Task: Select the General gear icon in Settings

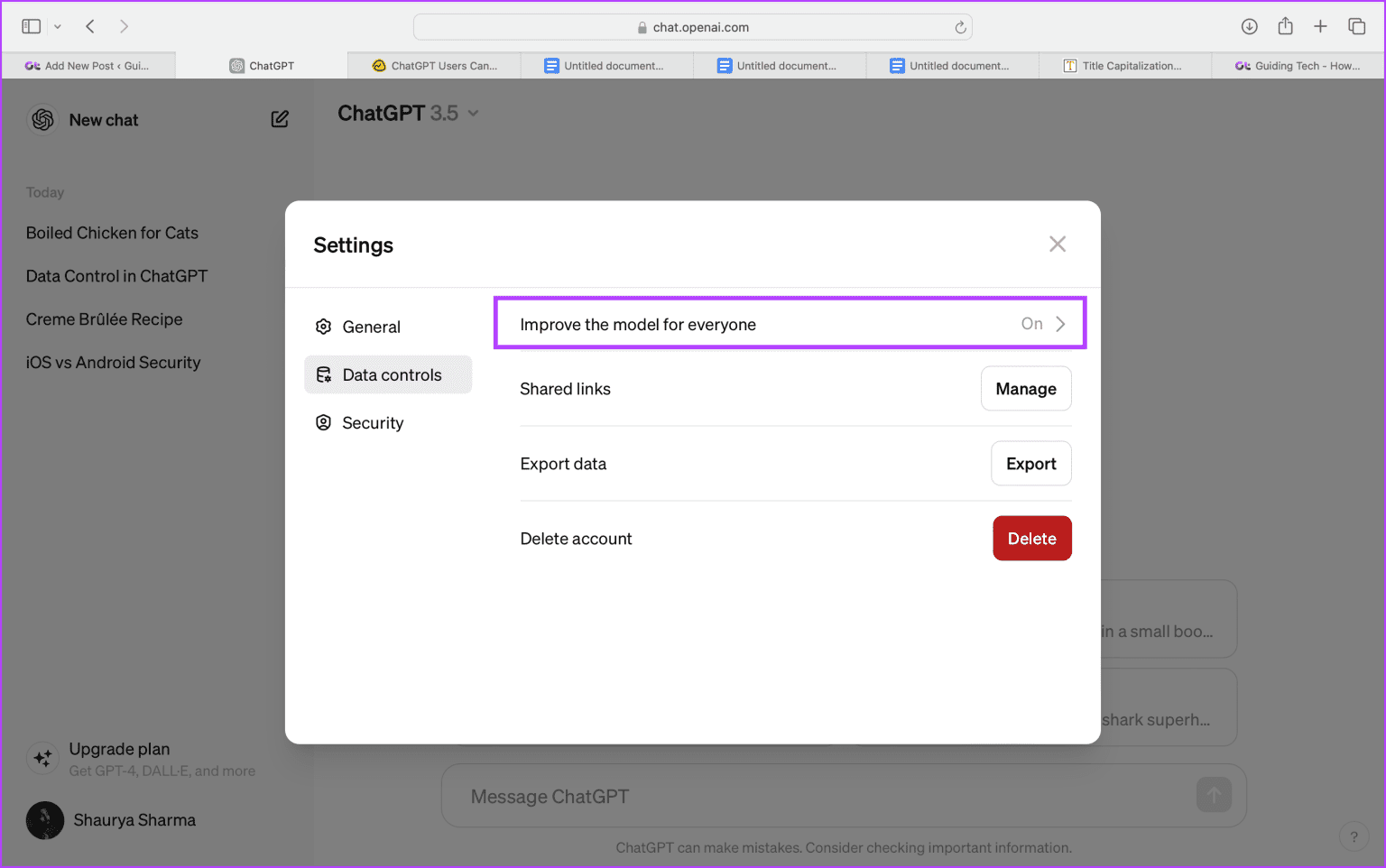Action: tap(323, 327)
